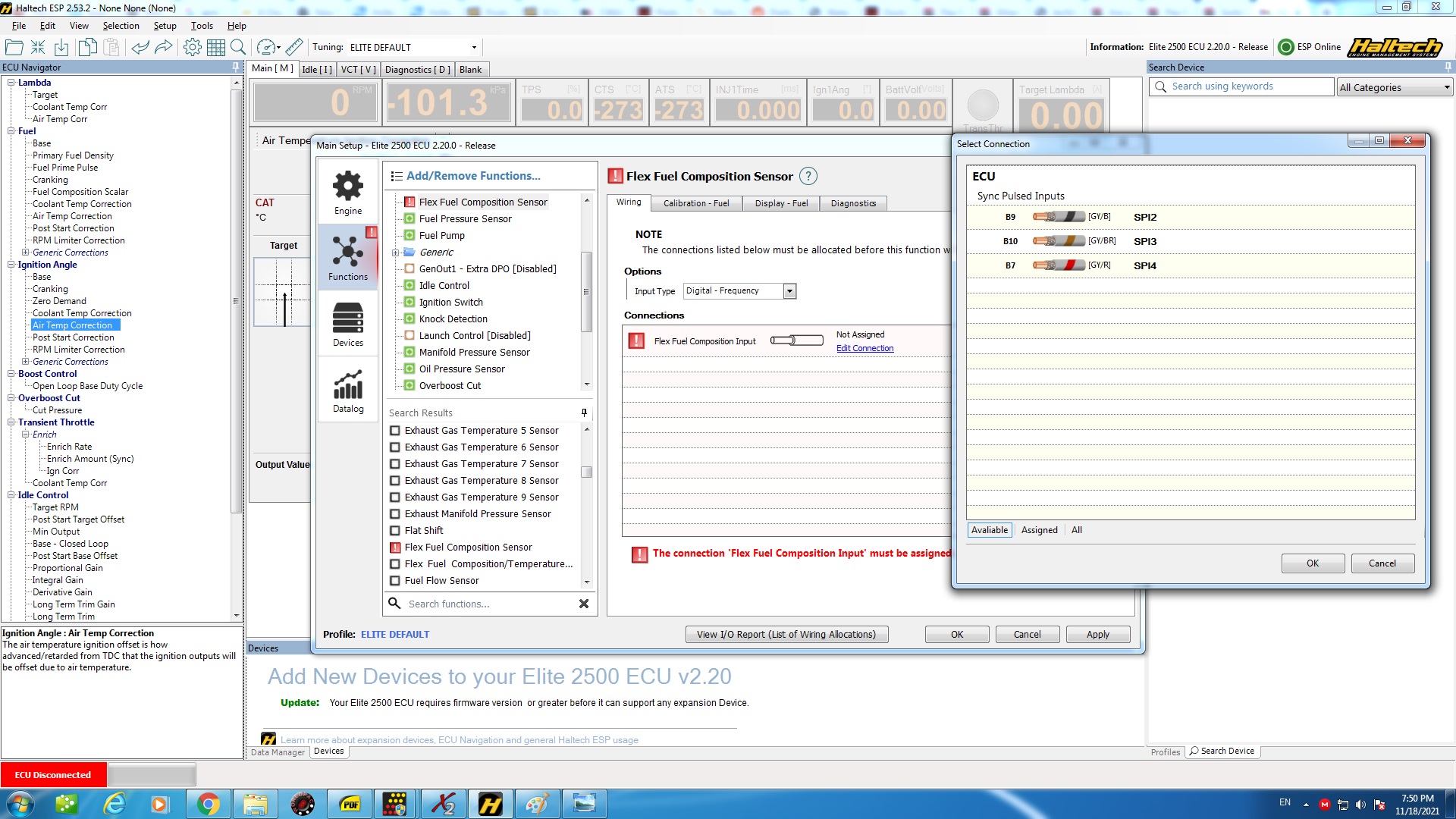Click the ruler icon in the toolbar
1456x819 pixels.
(x=294, y=47)
